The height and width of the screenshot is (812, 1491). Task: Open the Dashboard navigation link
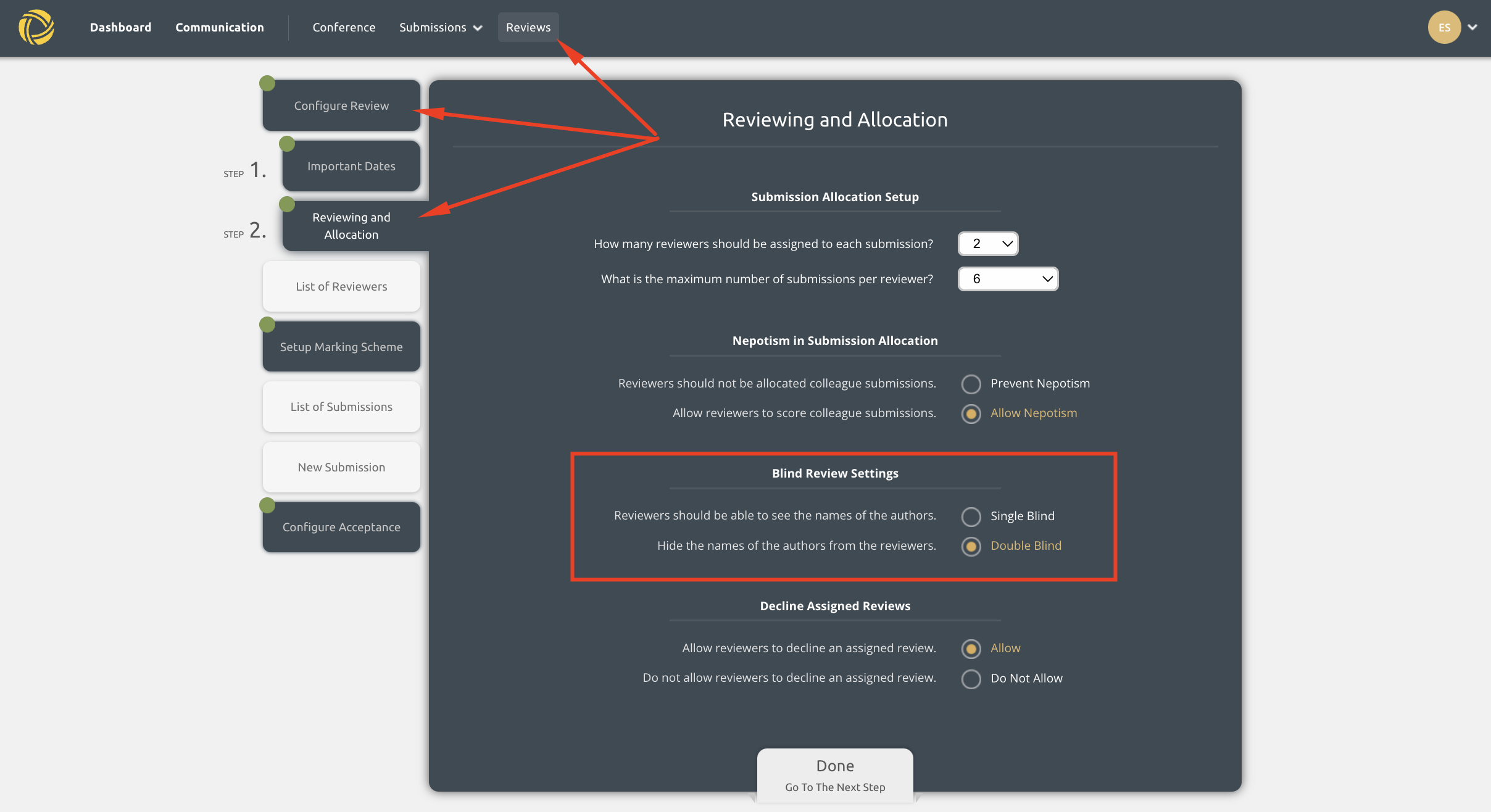120,27
